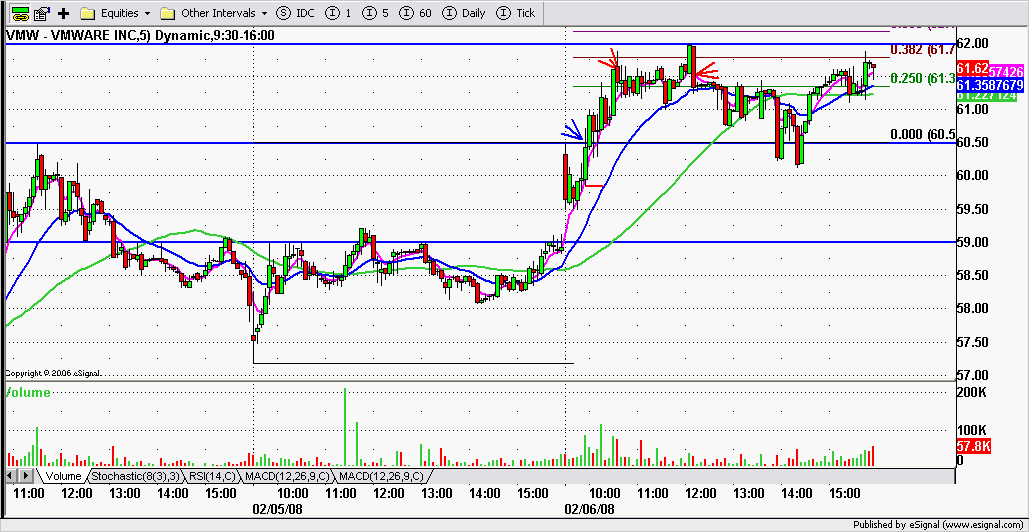Select the Volume study tab

coord(62,476)
